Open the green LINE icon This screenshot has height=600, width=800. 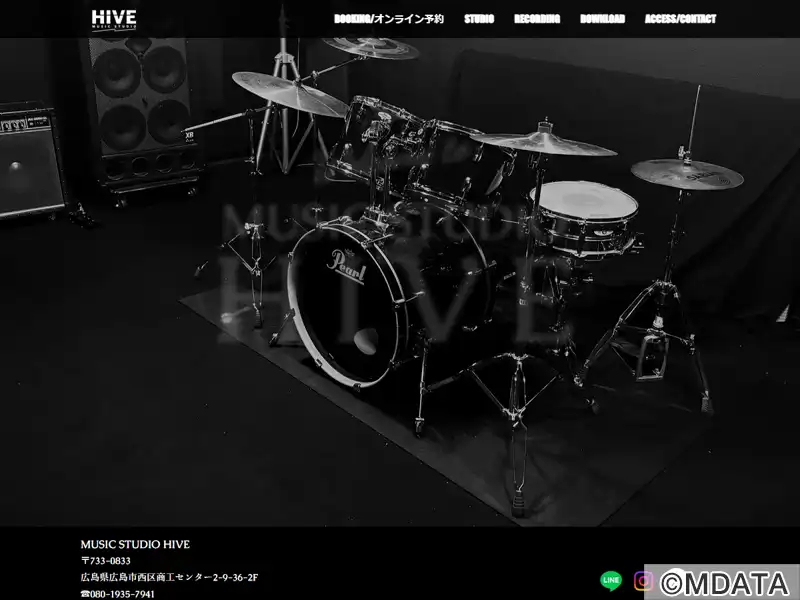pos(610,580)
